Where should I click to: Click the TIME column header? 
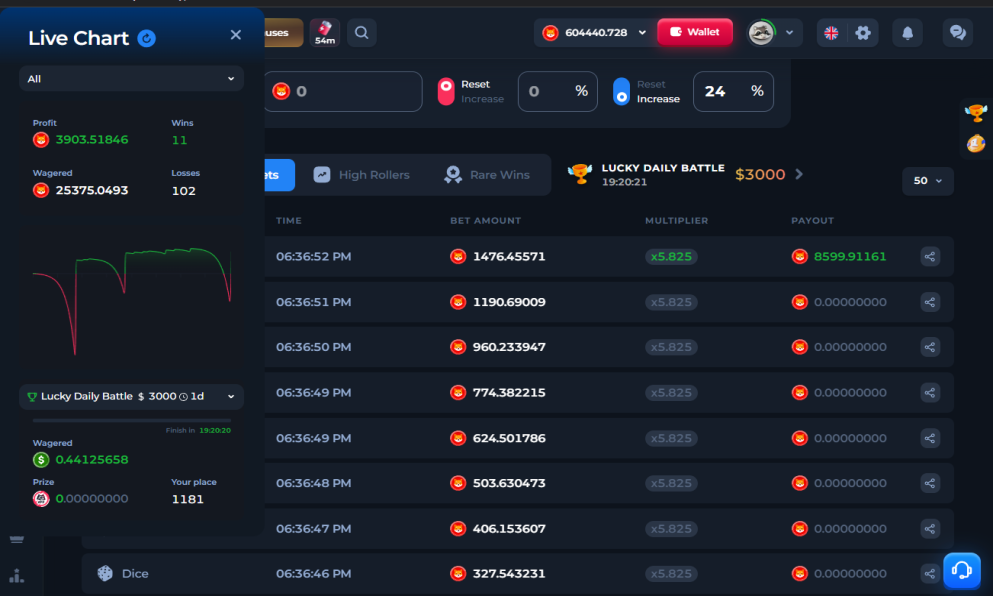click(289, 221)
